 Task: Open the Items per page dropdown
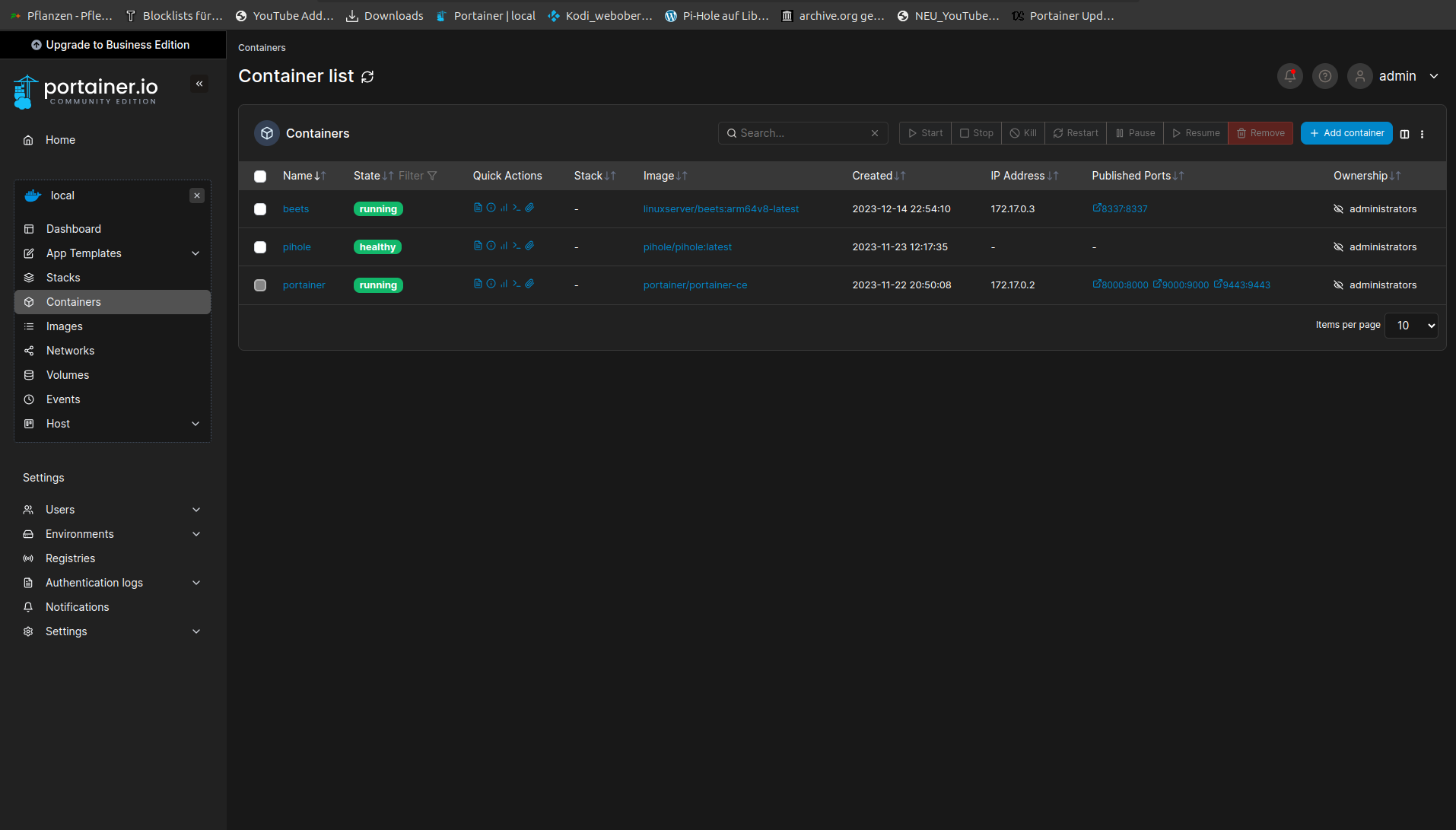pos(1411,326)
